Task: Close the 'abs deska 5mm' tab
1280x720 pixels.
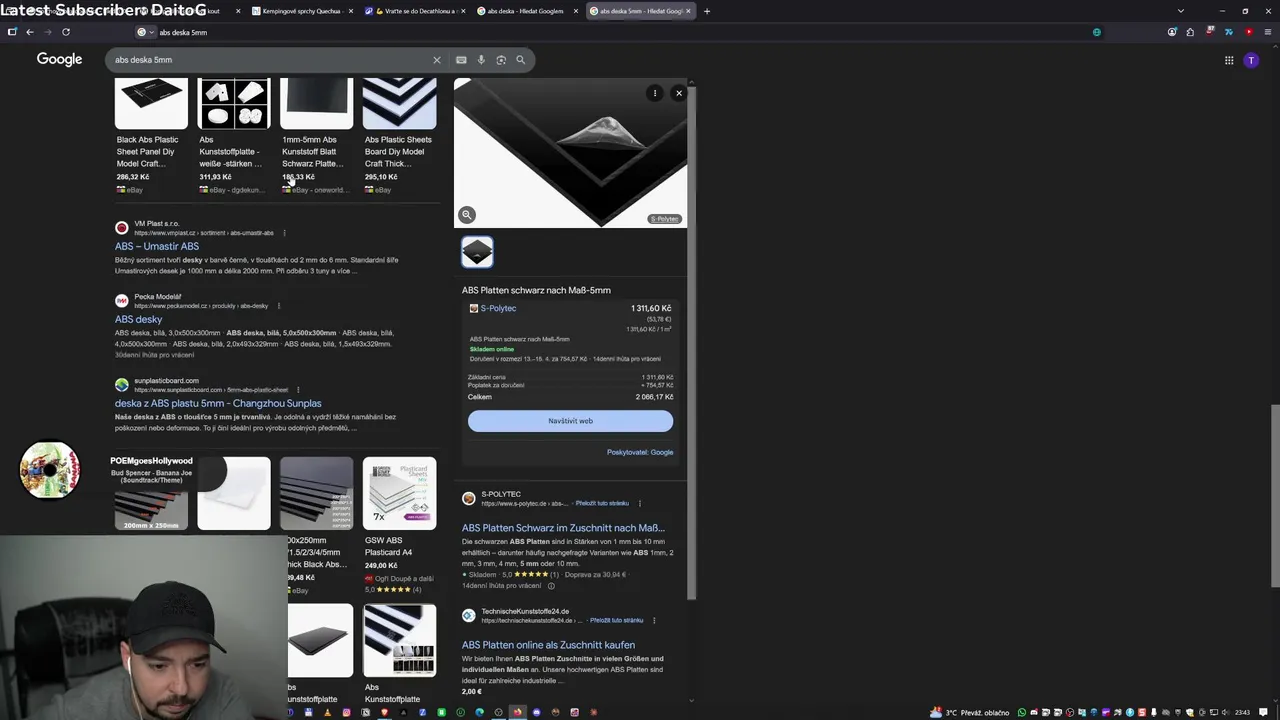Action: 688,11
